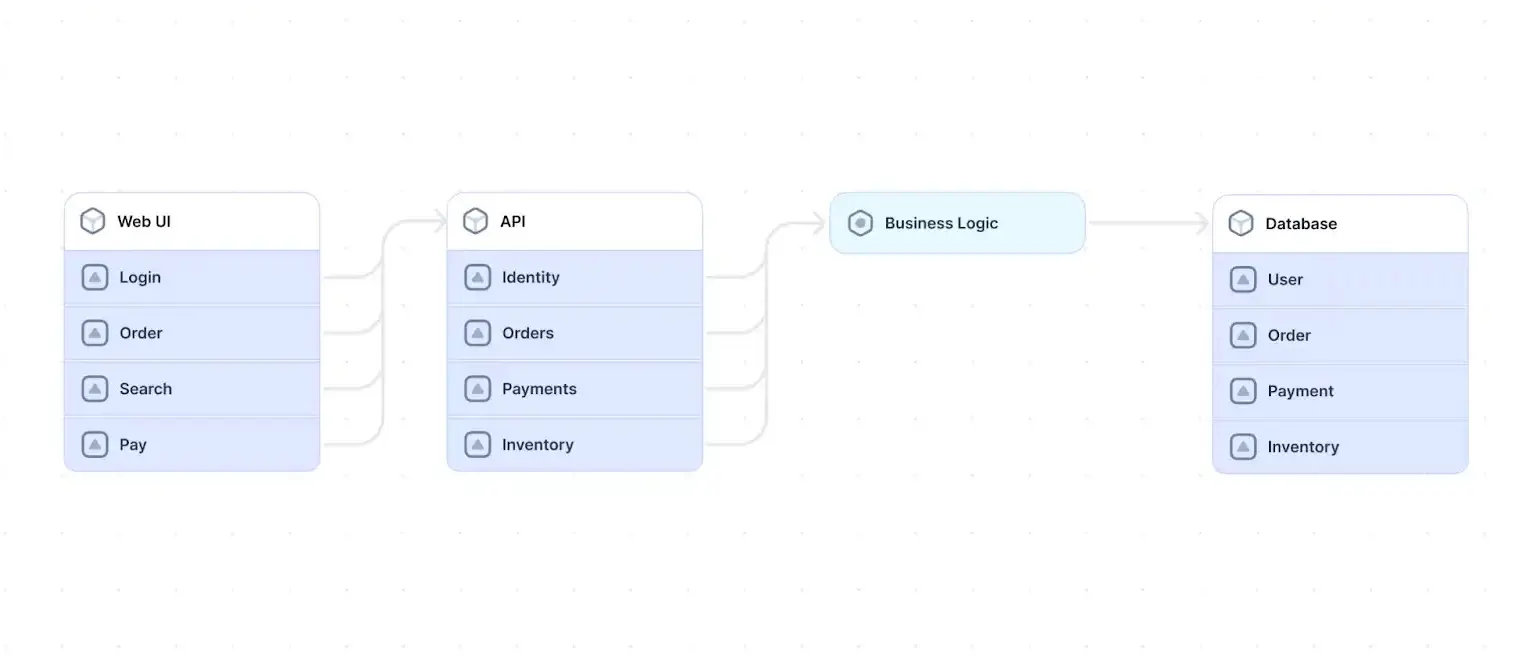The image size is (1528, 671).
Task: Select the Payment row in Database
Action: tap(1340, 391)
